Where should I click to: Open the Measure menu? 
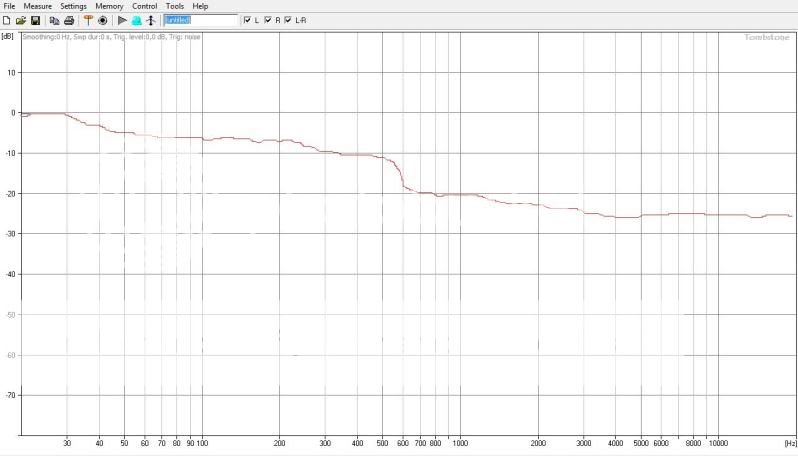tap(38, 6)
